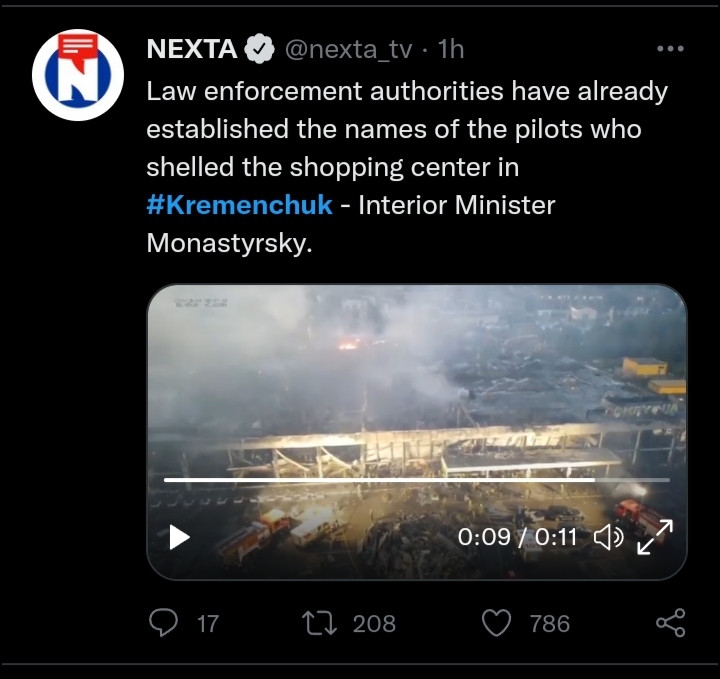
Task: Click the 1h tweet timestamp
Action: 451,49
